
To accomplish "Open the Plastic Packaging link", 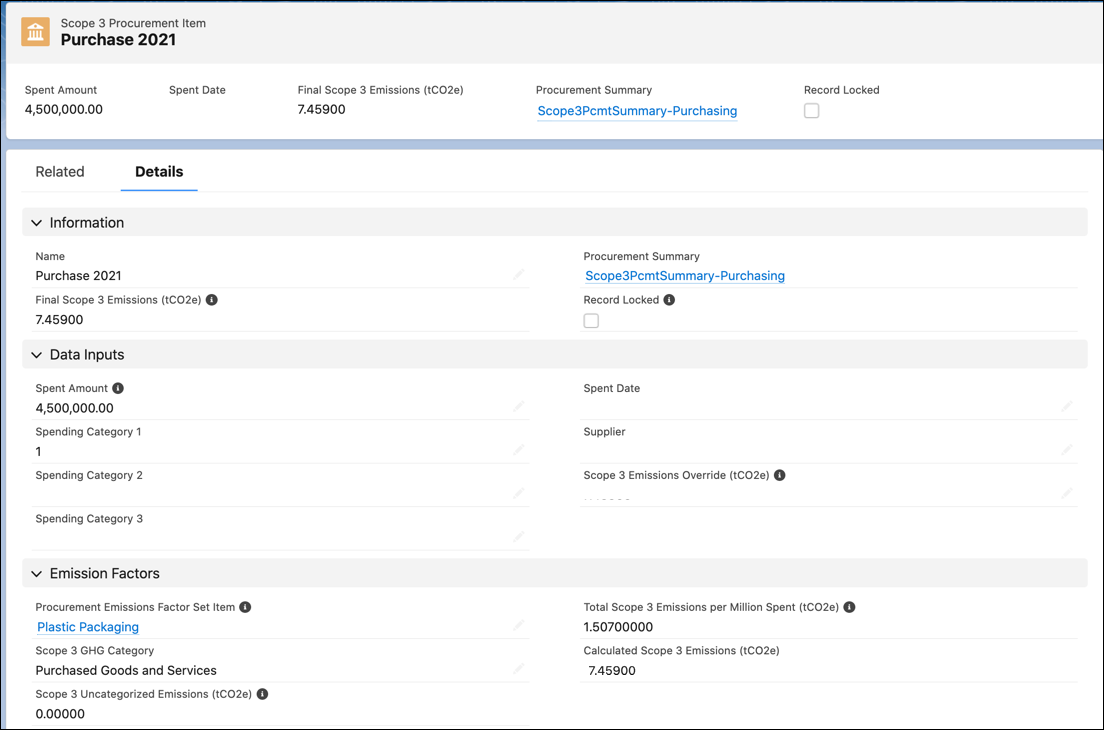I will [x=88, y=627].
